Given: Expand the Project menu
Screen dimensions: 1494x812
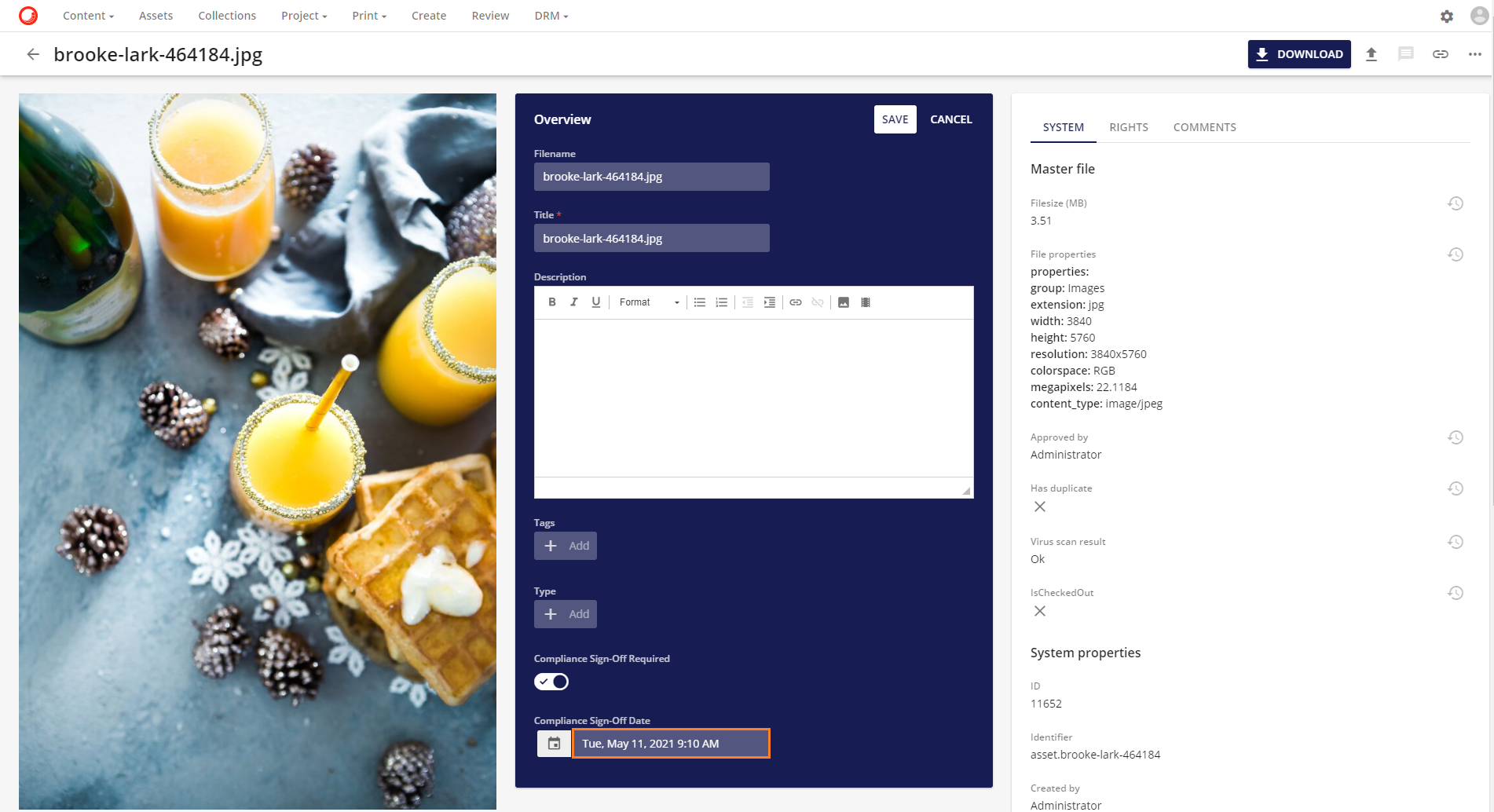Looking at the screenshot, I should [304, 16].
